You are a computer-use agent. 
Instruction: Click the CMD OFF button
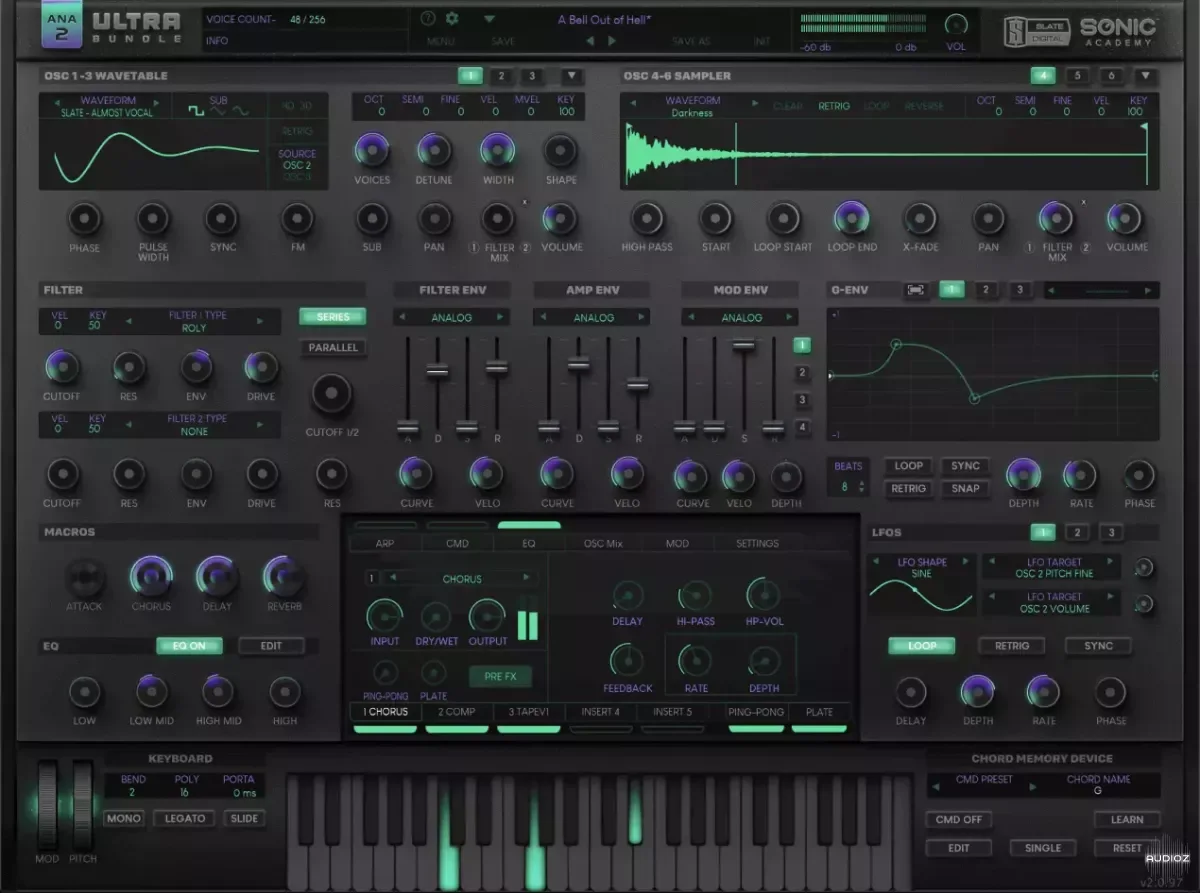click(958, 820)
